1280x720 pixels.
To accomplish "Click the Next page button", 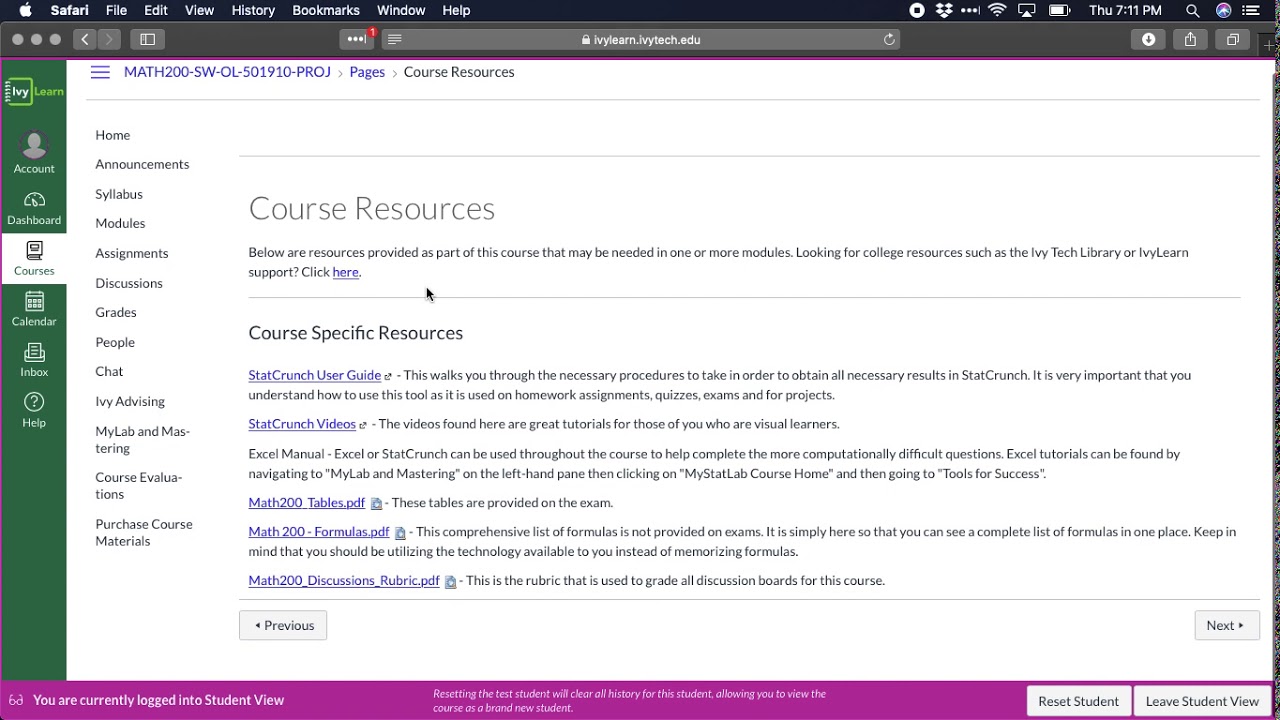I will pyautogui.click(x=1226, y=625).
